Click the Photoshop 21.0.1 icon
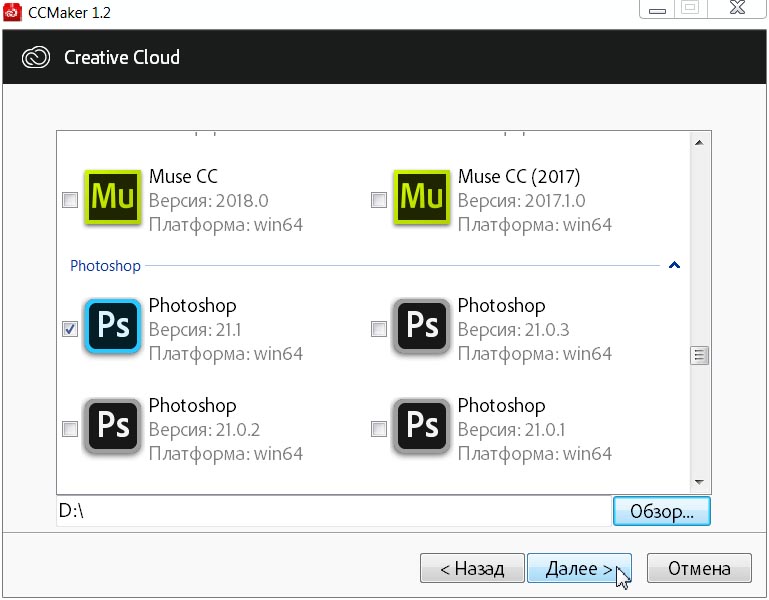 423,427
